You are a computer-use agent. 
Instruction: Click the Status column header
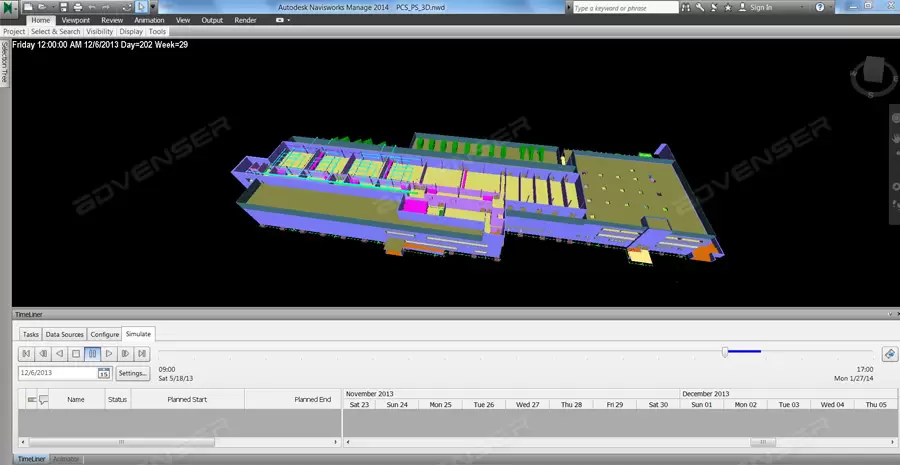tap(117, 400)
